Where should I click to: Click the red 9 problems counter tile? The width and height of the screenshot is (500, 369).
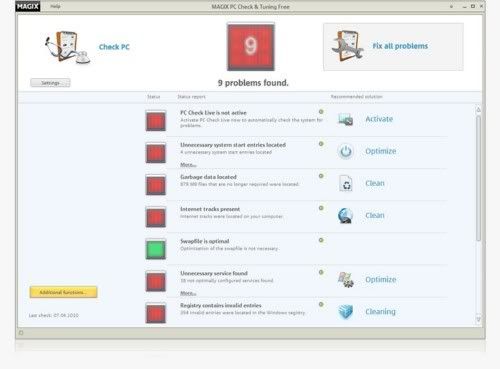[251, 47]
